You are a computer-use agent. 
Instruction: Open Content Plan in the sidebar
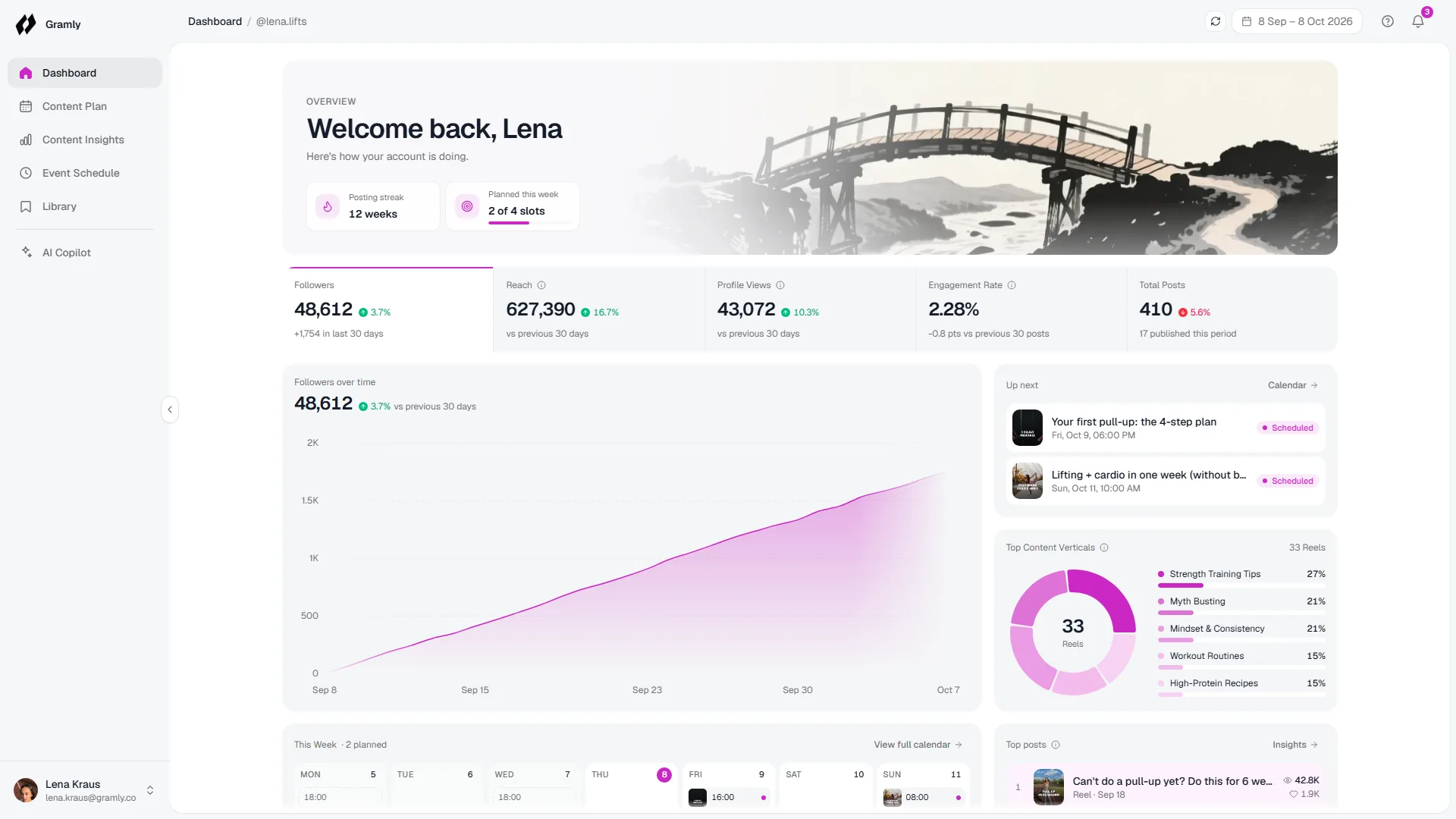pyautogui.click(x=85, y=106)
